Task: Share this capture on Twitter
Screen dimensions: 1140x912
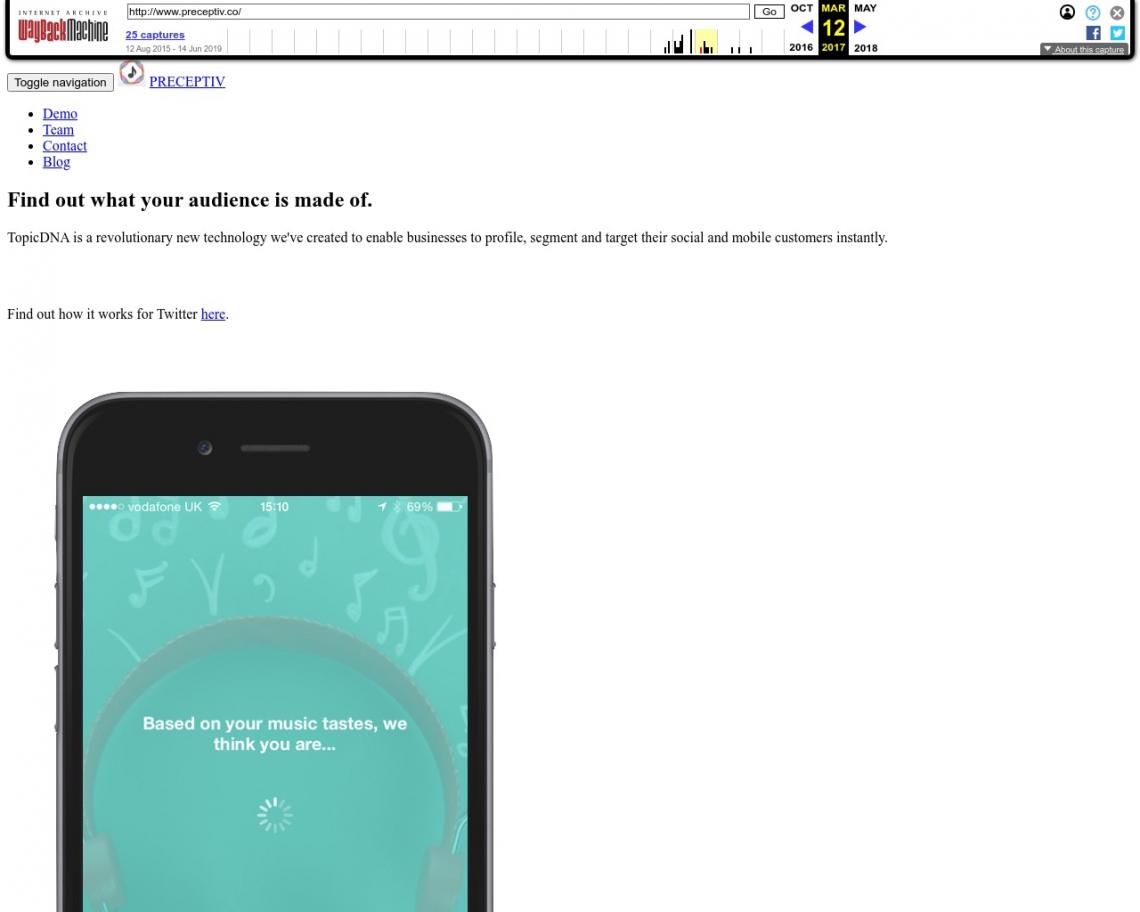Action: coord(1117,33)
